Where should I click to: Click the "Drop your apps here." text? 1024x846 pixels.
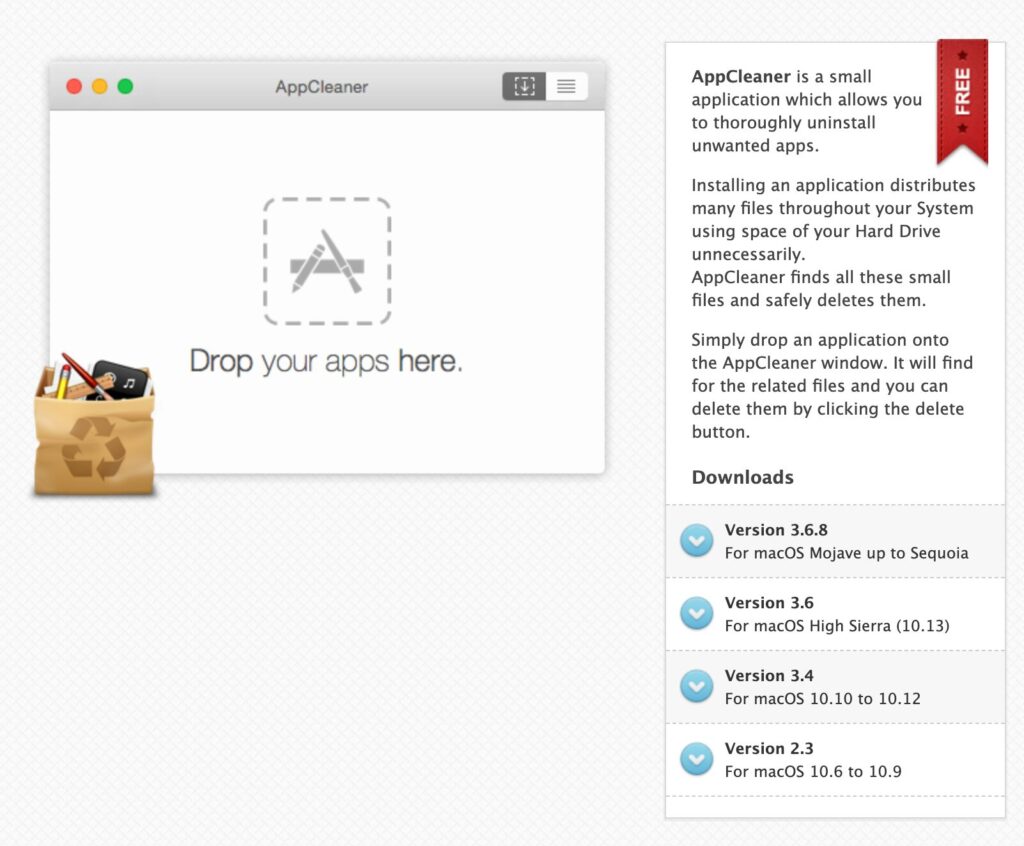(x=326, y=361)
